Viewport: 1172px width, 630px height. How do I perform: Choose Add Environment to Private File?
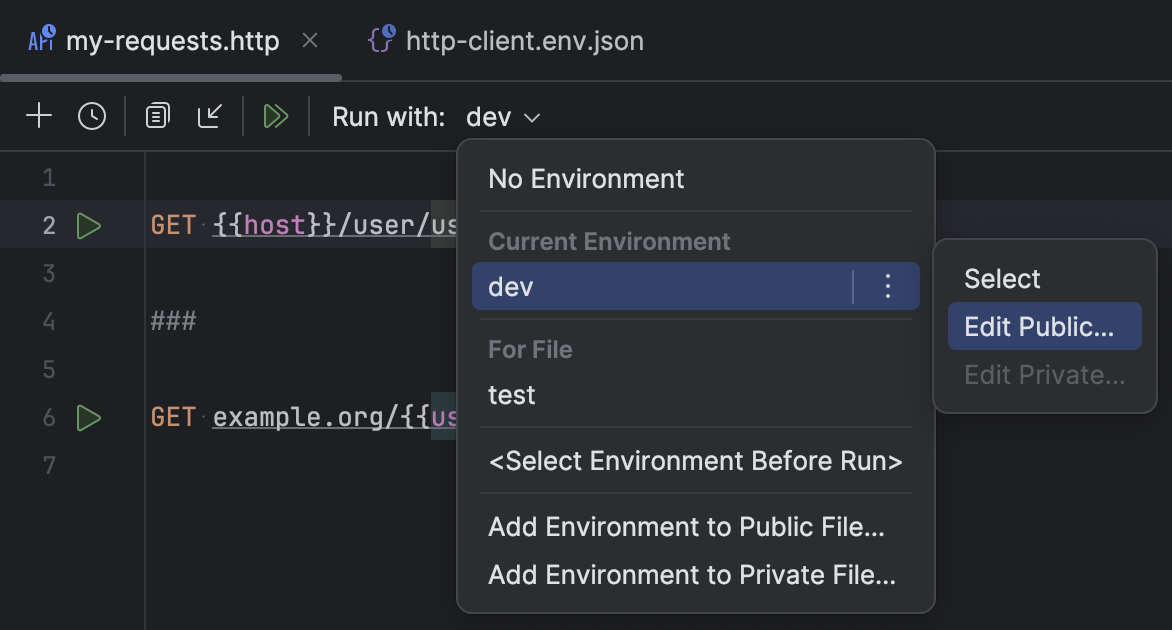[x=690, y=575]
